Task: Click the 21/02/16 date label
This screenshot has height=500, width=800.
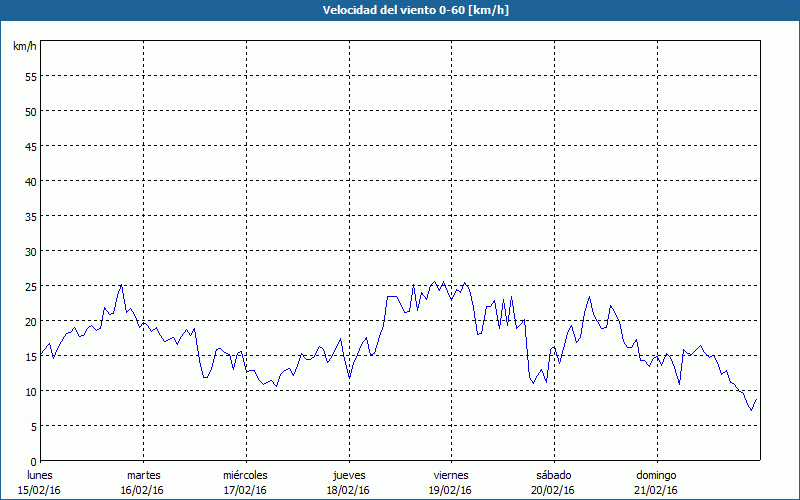Action: (x=656, y=490)
